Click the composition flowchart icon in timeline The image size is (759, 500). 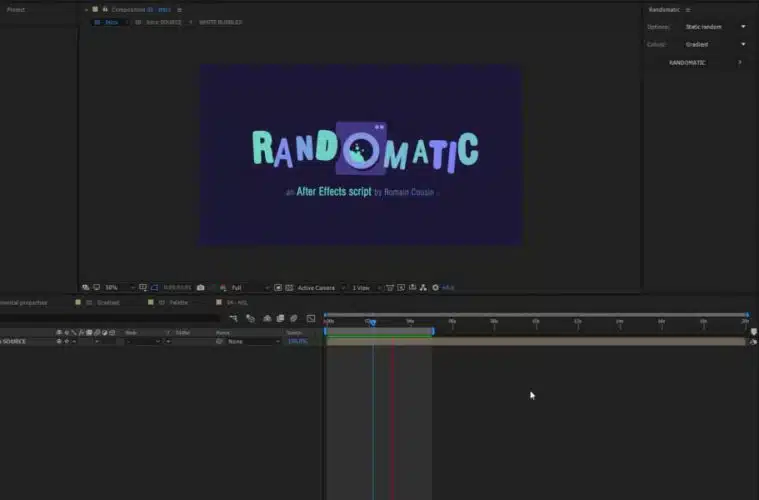(x=234, y=318)
